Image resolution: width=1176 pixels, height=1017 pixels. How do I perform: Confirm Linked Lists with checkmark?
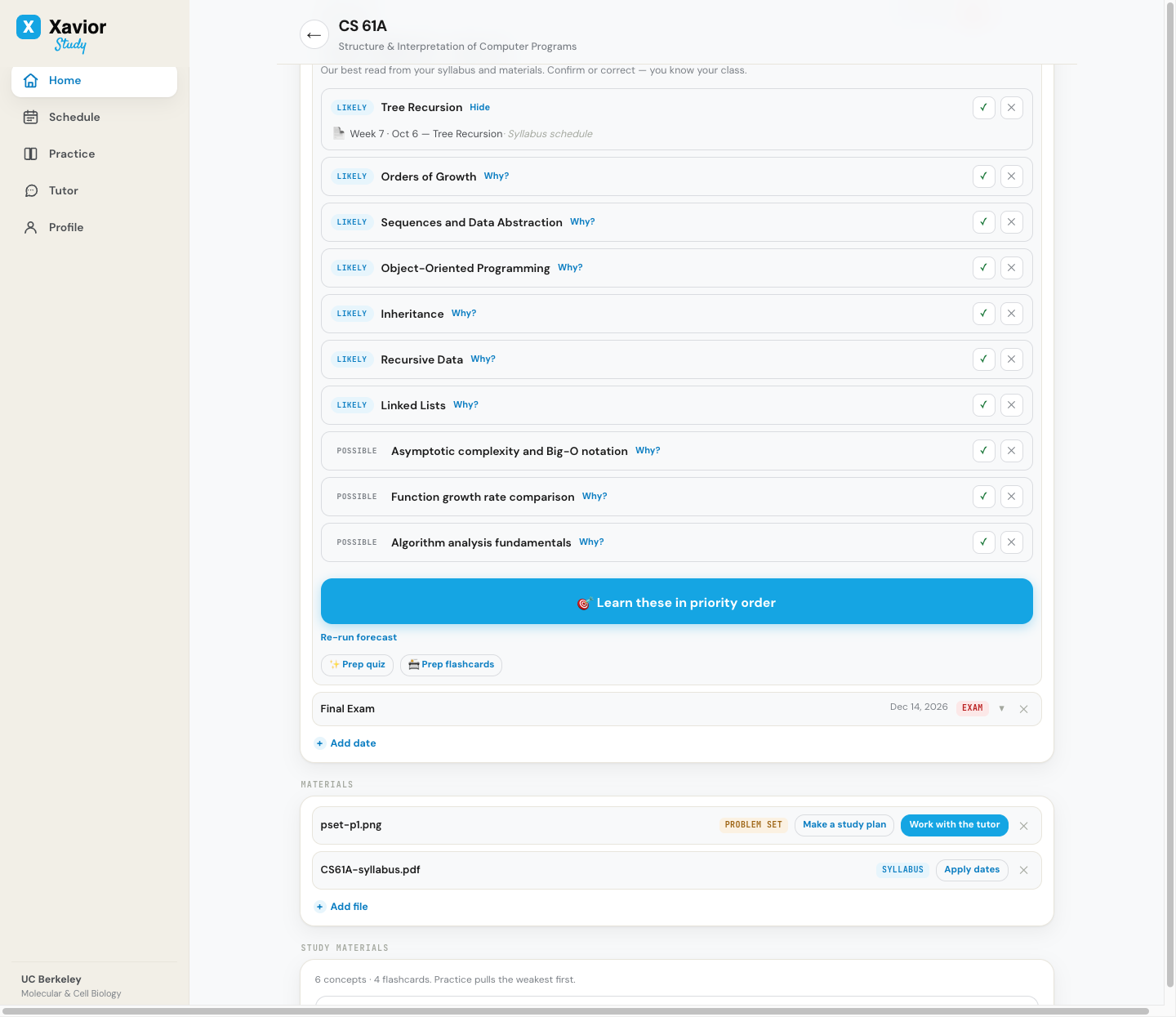(983, 405)
